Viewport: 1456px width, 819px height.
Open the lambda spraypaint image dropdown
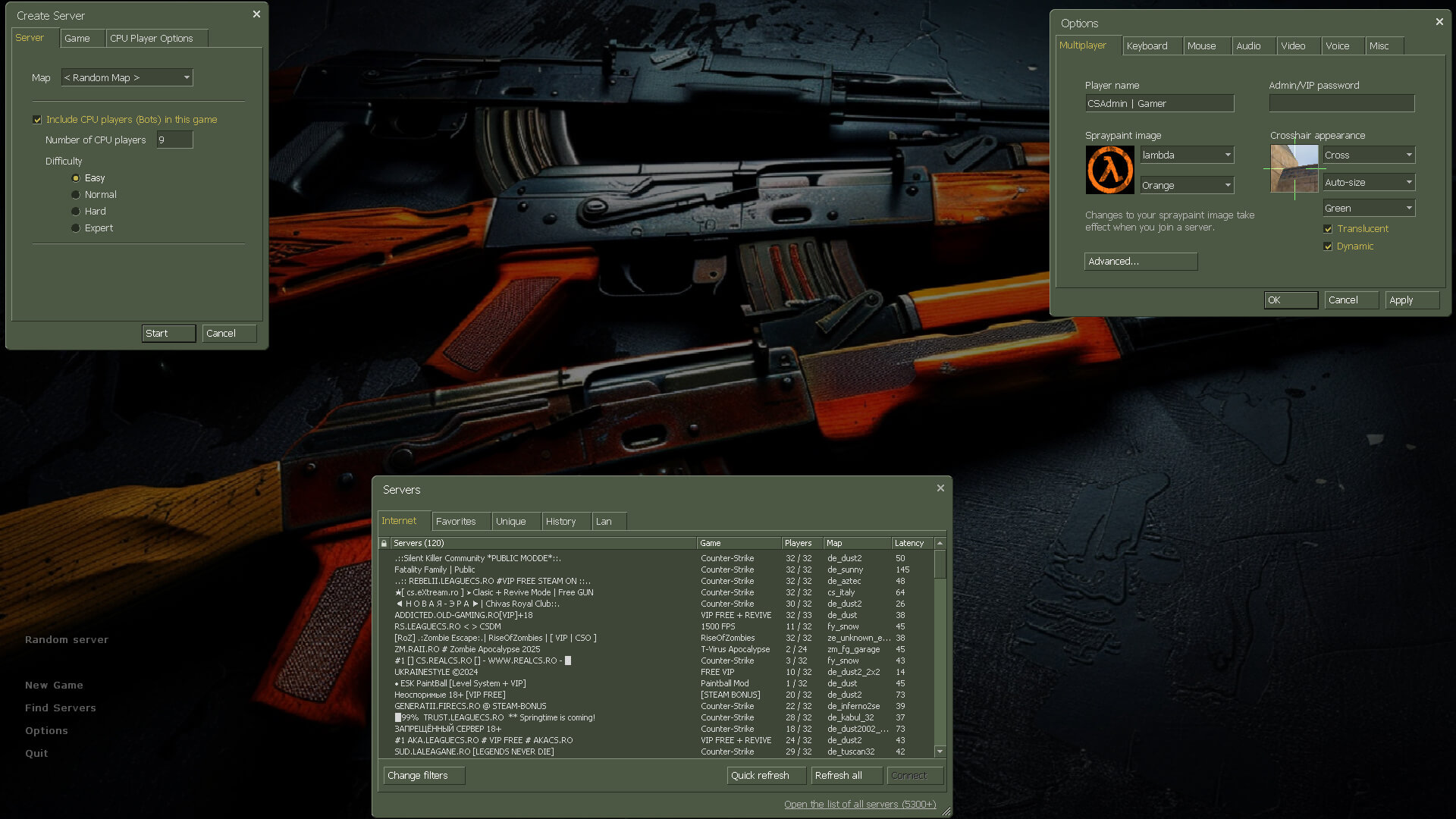pos(1187,155)
